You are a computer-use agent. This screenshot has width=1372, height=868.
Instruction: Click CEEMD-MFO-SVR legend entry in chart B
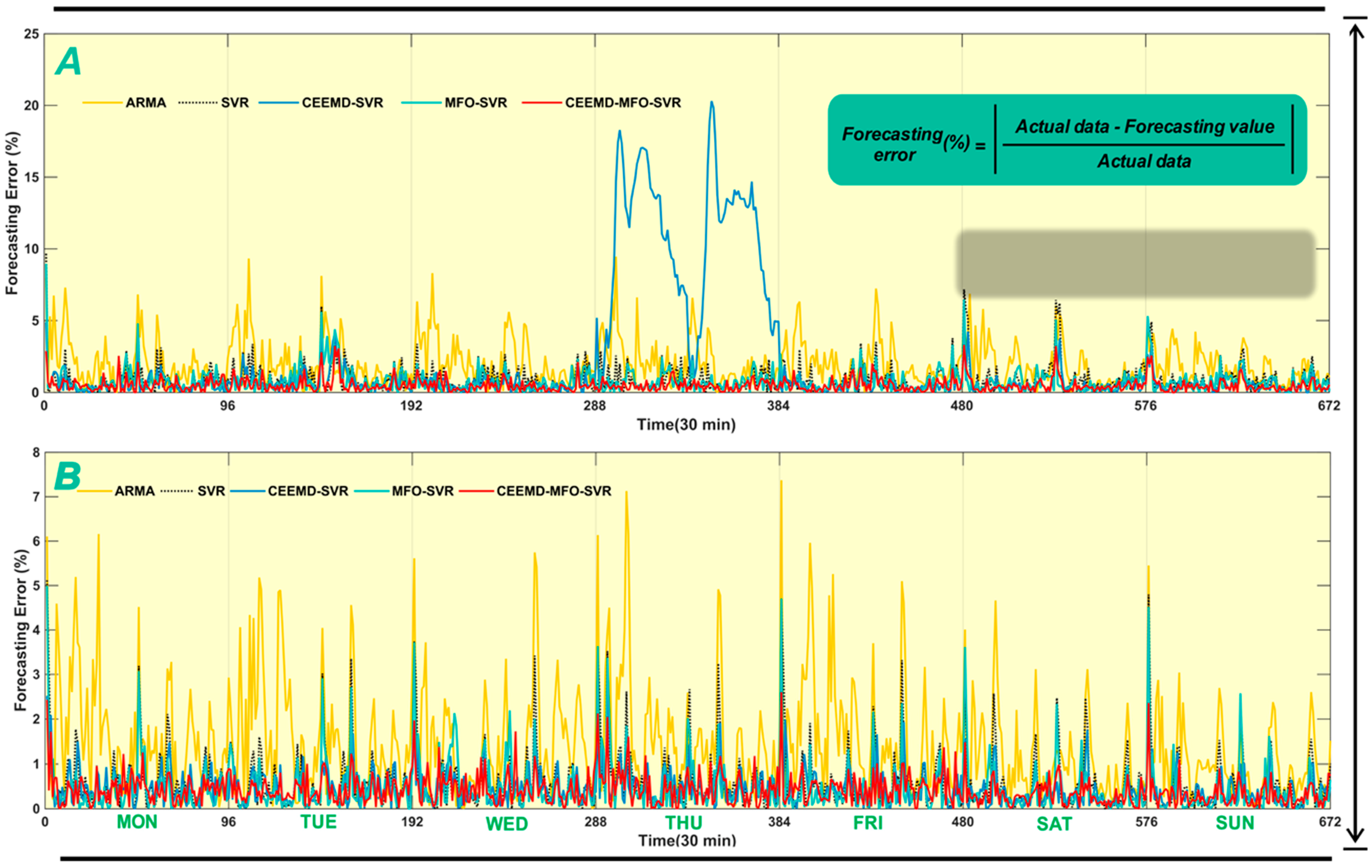553,491
